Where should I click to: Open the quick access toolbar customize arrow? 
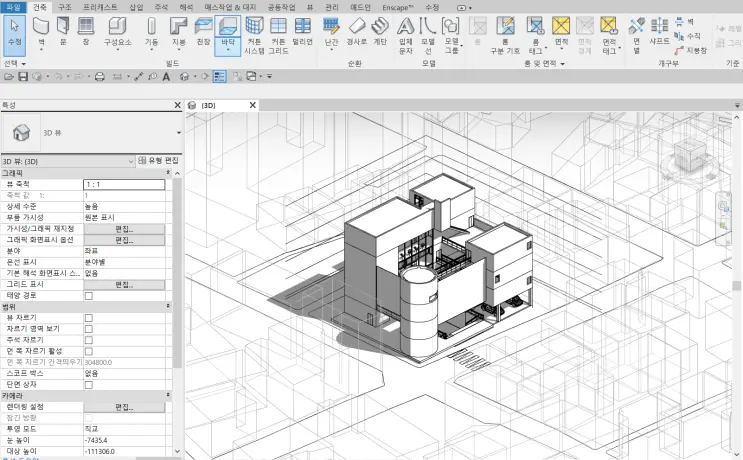tap(269, 76)
